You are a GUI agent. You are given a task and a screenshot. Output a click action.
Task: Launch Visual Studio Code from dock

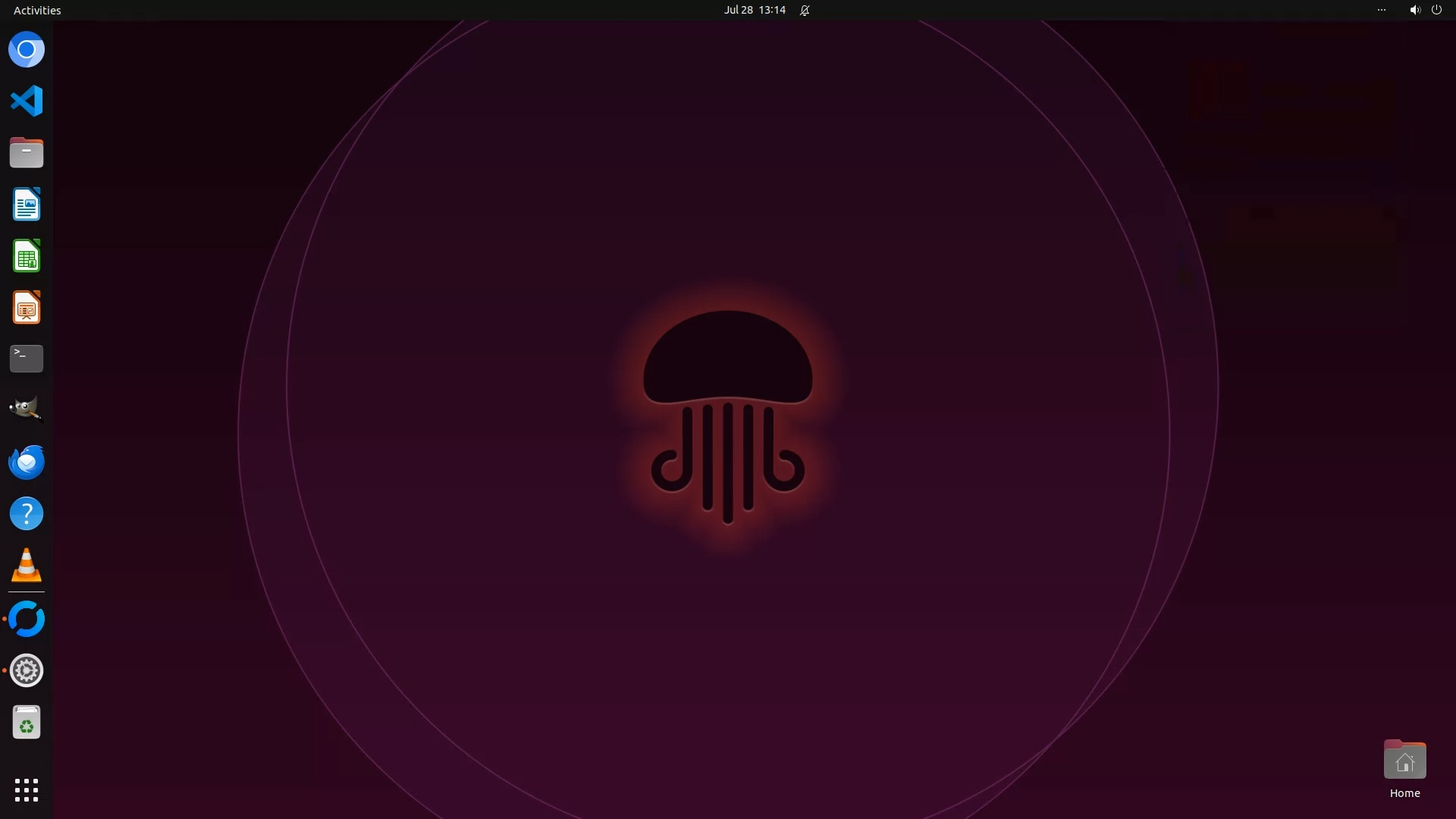[27, 101]
